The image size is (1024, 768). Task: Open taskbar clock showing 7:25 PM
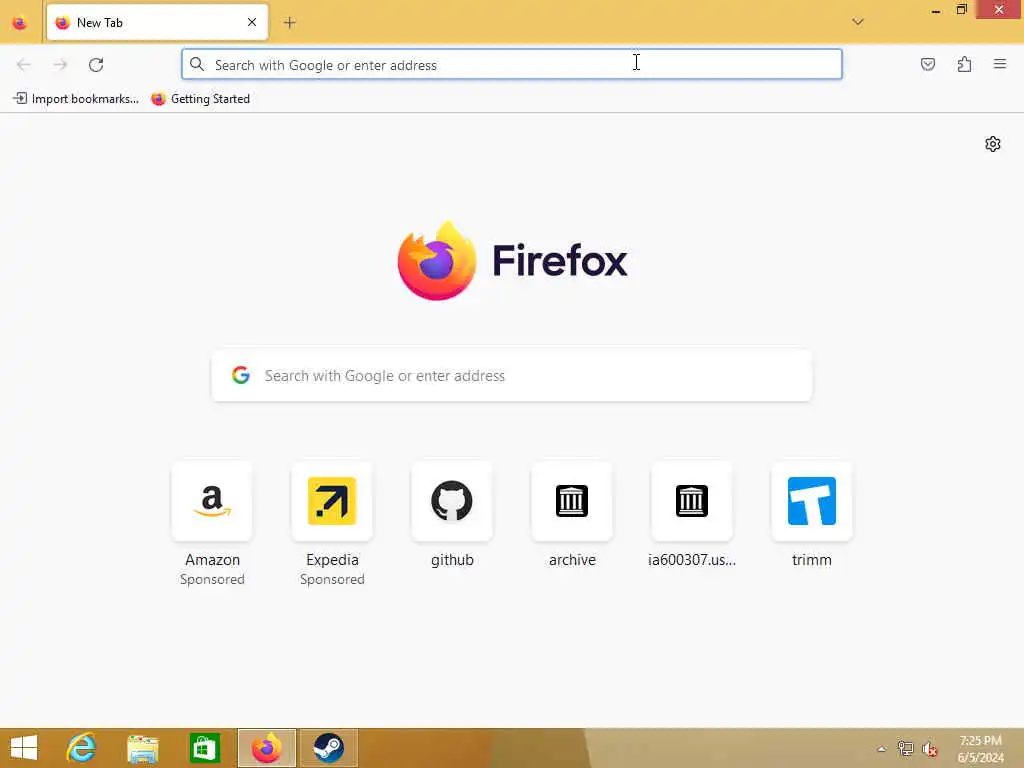point(980,749)
